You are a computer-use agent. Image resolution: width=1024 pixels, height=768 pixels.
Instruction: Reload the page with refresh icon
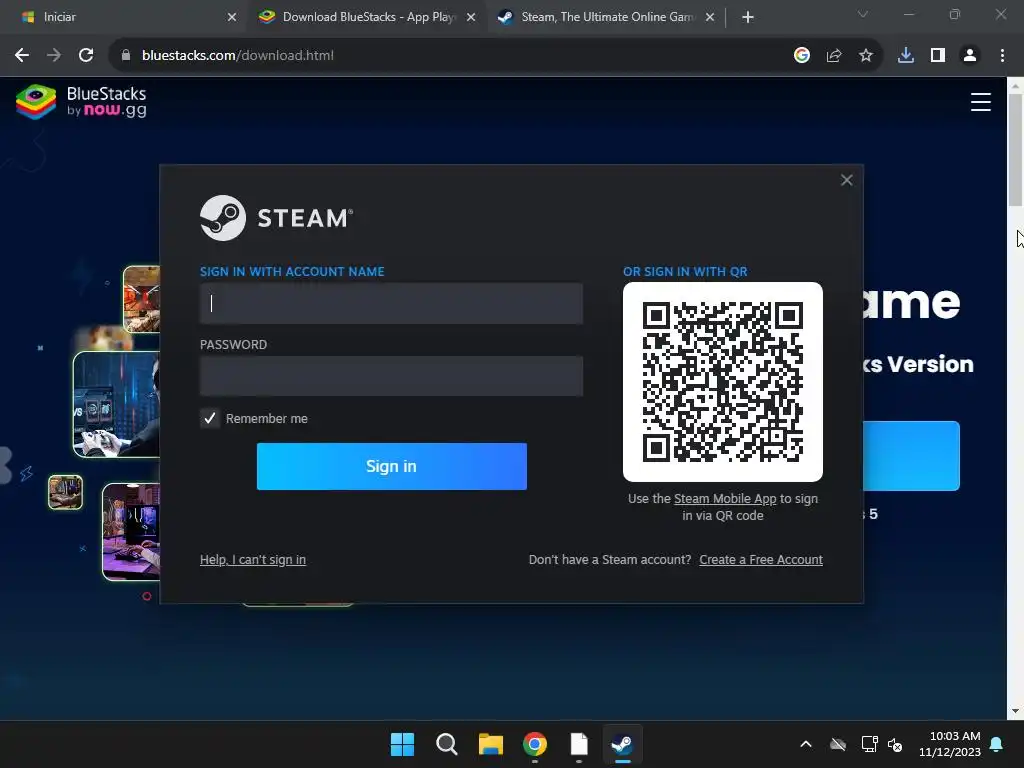coord(86,56)
